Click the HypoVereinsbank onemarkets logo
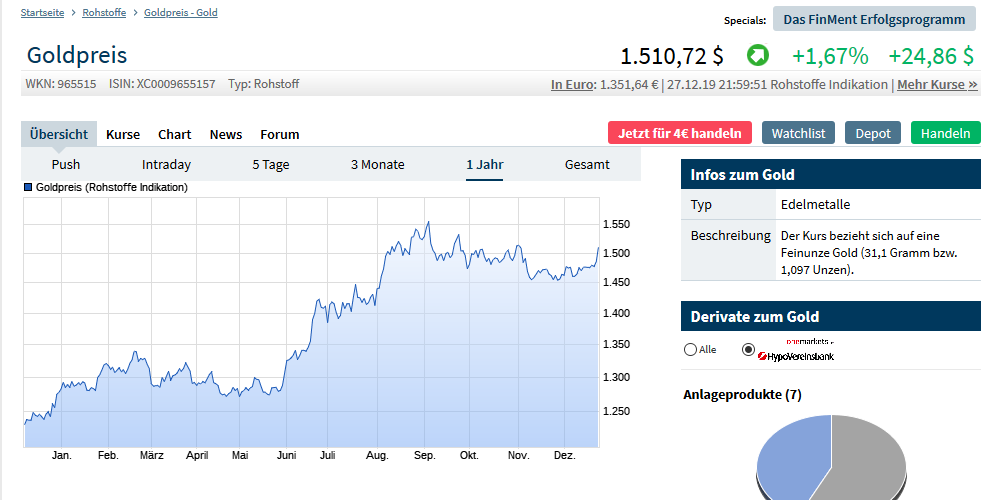The width and height of the screenshot is (999, 500). click(x=796, y=351)
